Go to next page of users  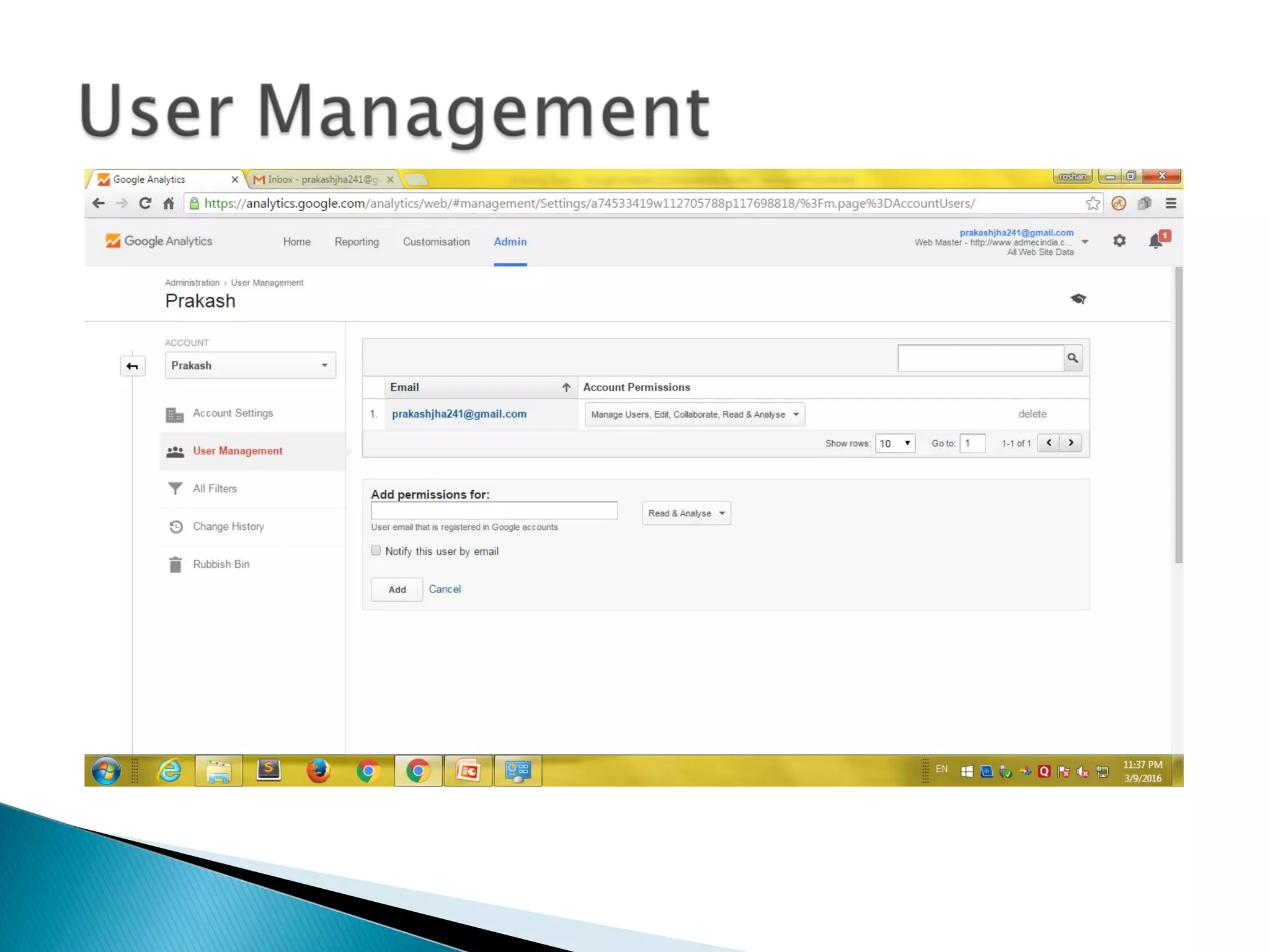1071,443
